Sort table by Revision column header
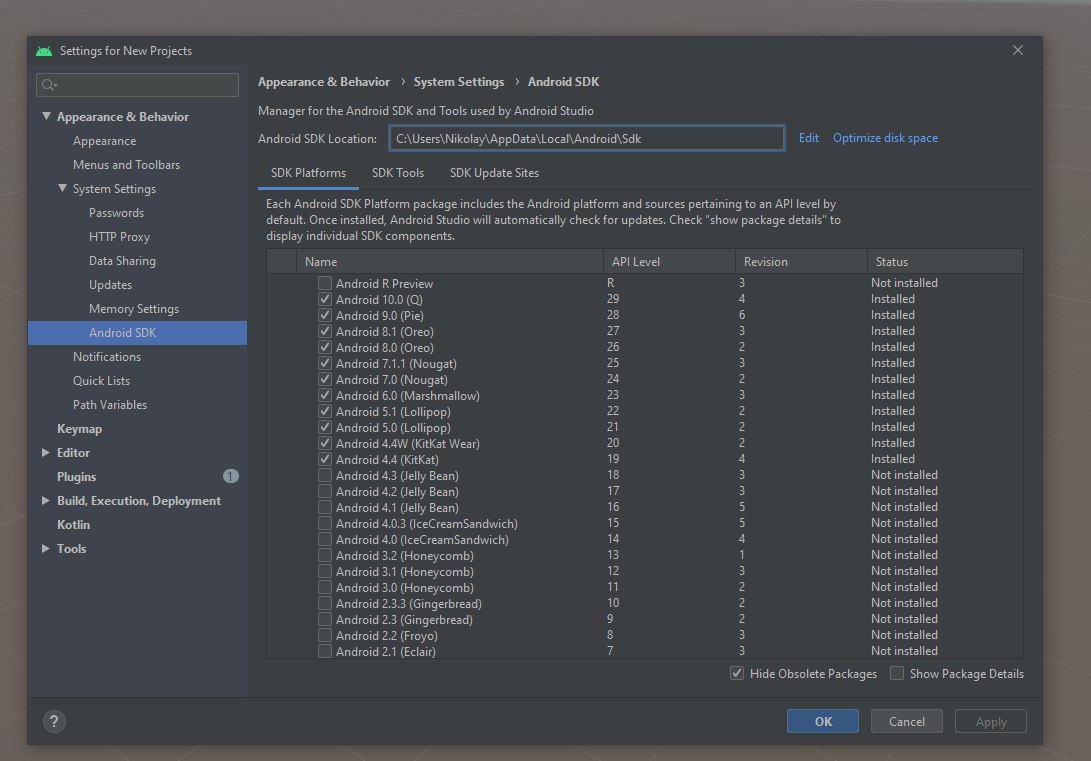Screen dimensions: 1091x761 (x=802, y=262)
